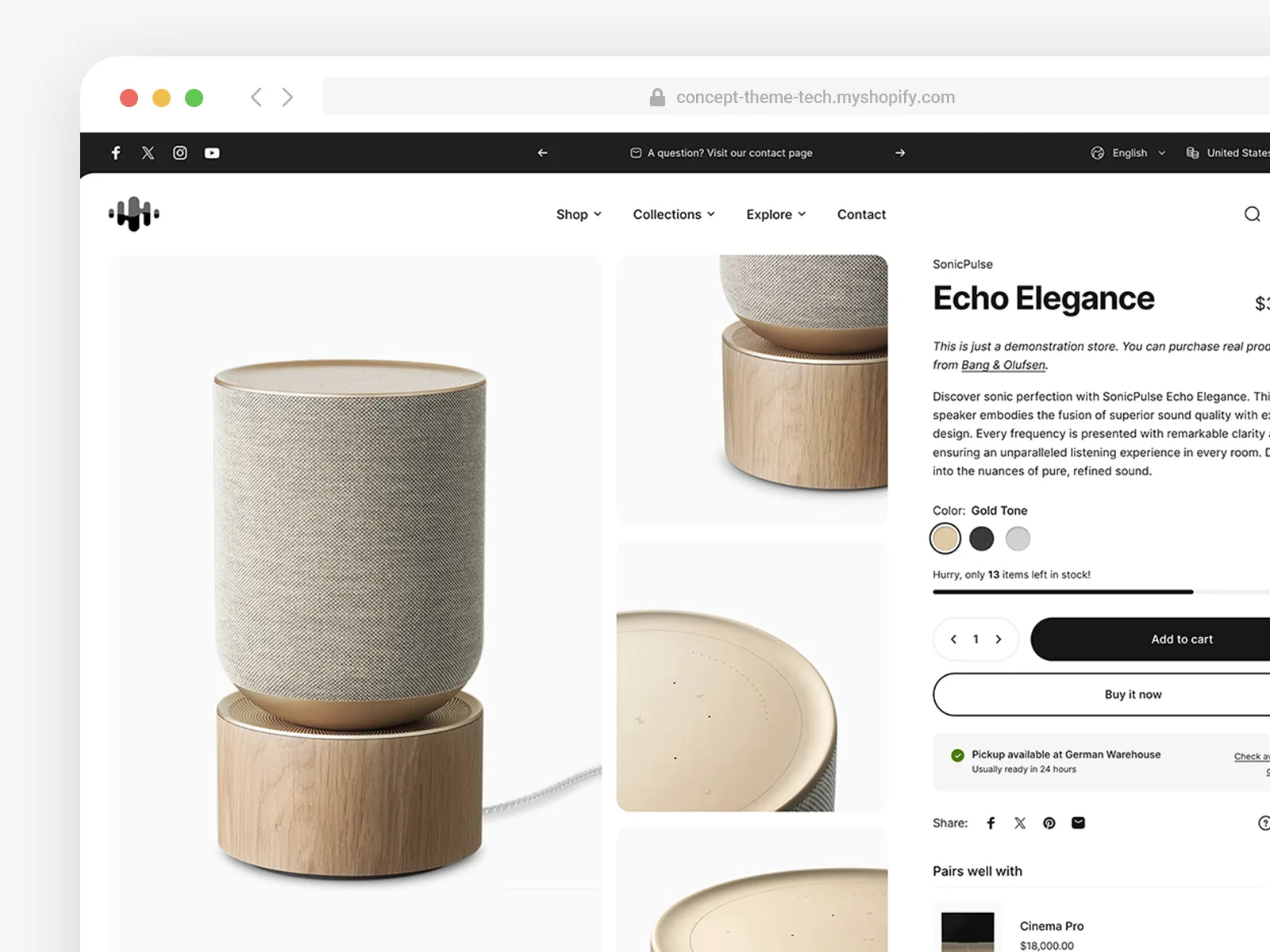Screen dimensions: 1270x952
Task: Expand the Shop menu dropdown
Action: point(579,214)
